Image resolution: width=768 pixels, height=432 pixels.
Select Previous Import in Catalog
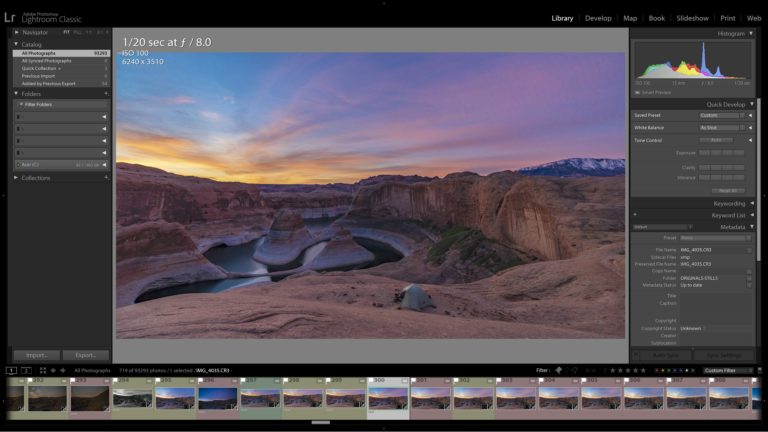coord(61,76)
